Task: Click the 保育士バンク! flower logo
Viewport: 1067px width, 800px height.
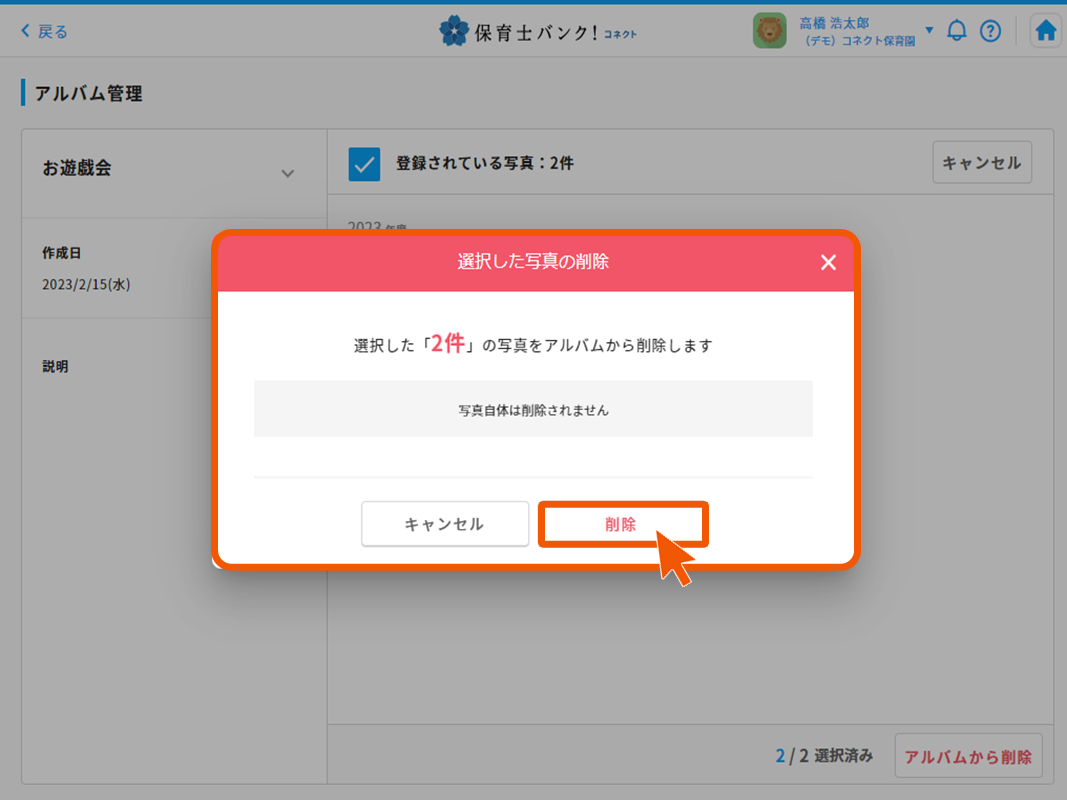Action: pyautogui.click(x=454, y=31)
